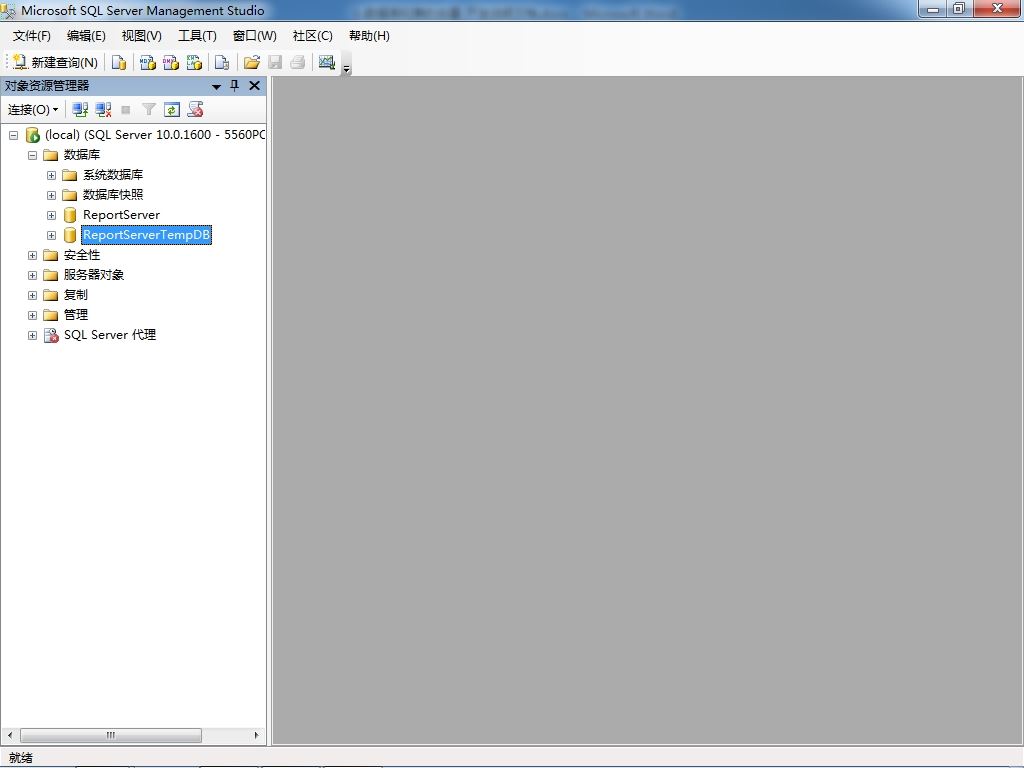Open the Activity Monitor icon
The image size is (1024, 768).
tap(327, 62)
